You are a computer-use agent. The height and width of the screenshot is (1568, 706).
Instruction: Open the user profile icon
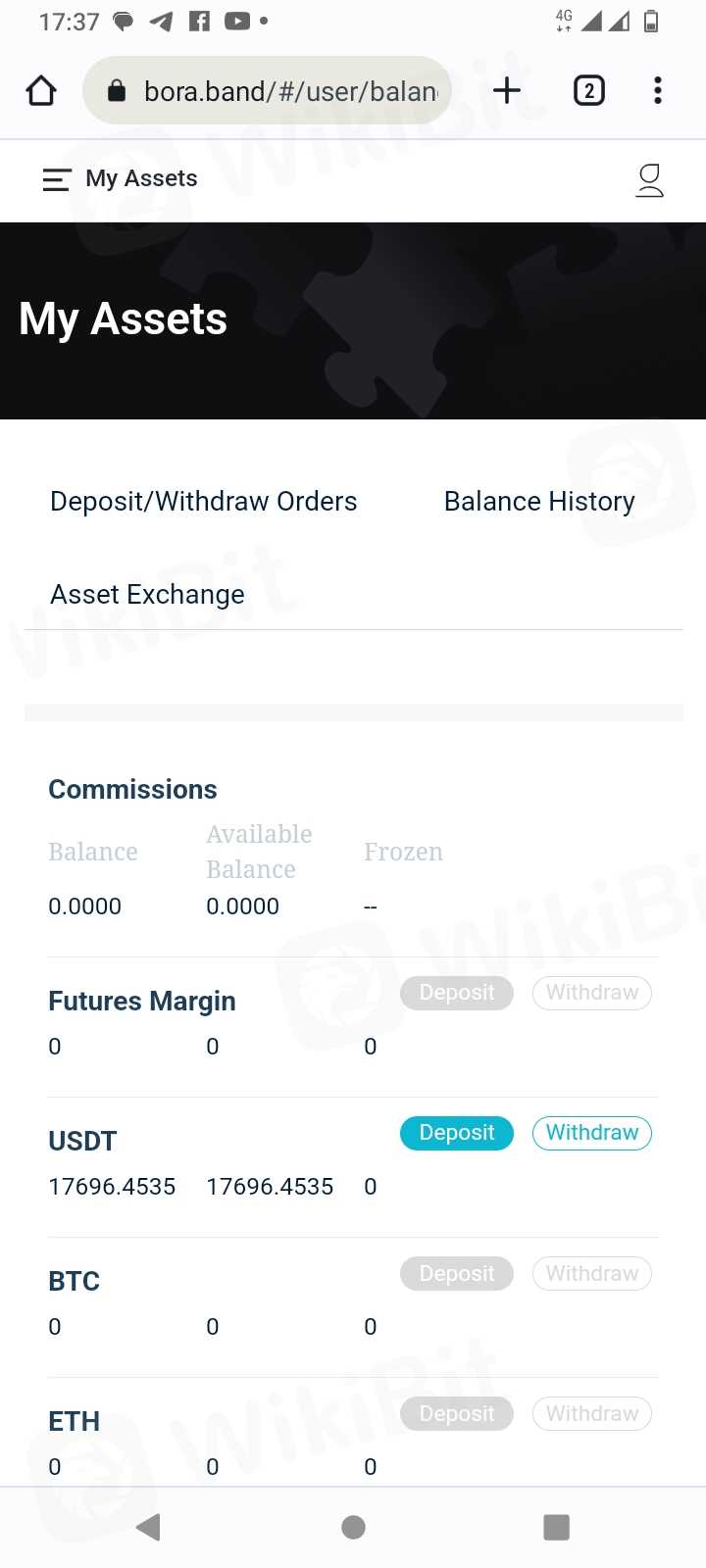pos(649,180)
